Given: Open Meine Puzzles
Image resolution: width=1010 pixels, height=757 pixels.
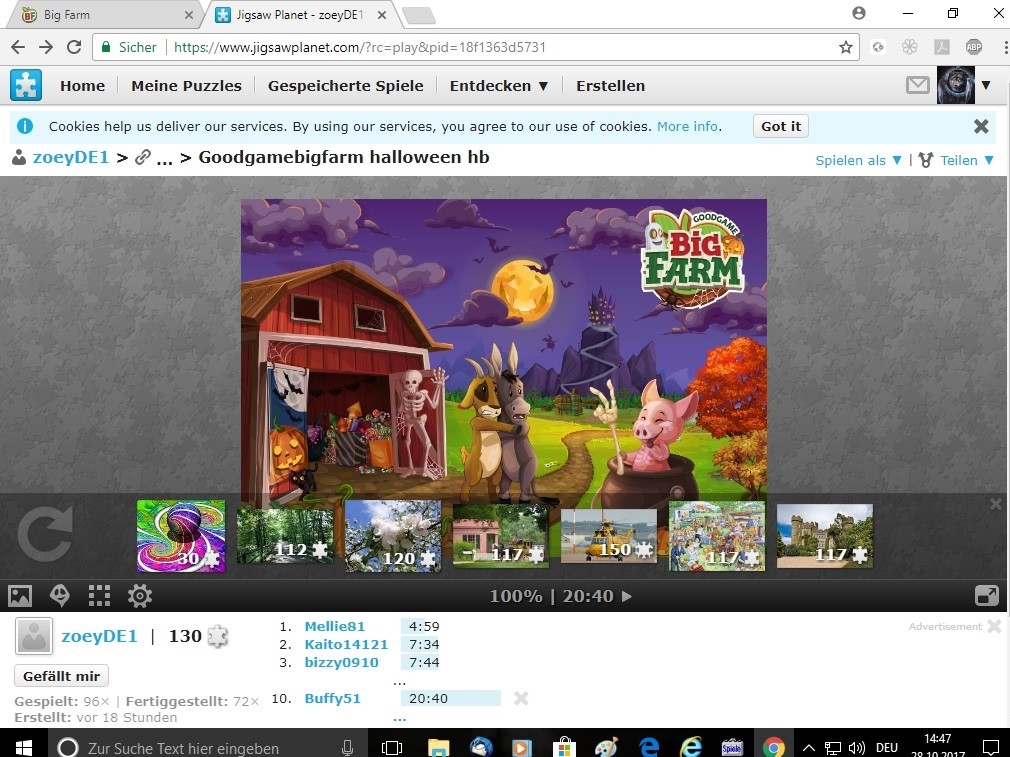Looking at the screenshot, I should click(x=186, y=86).
